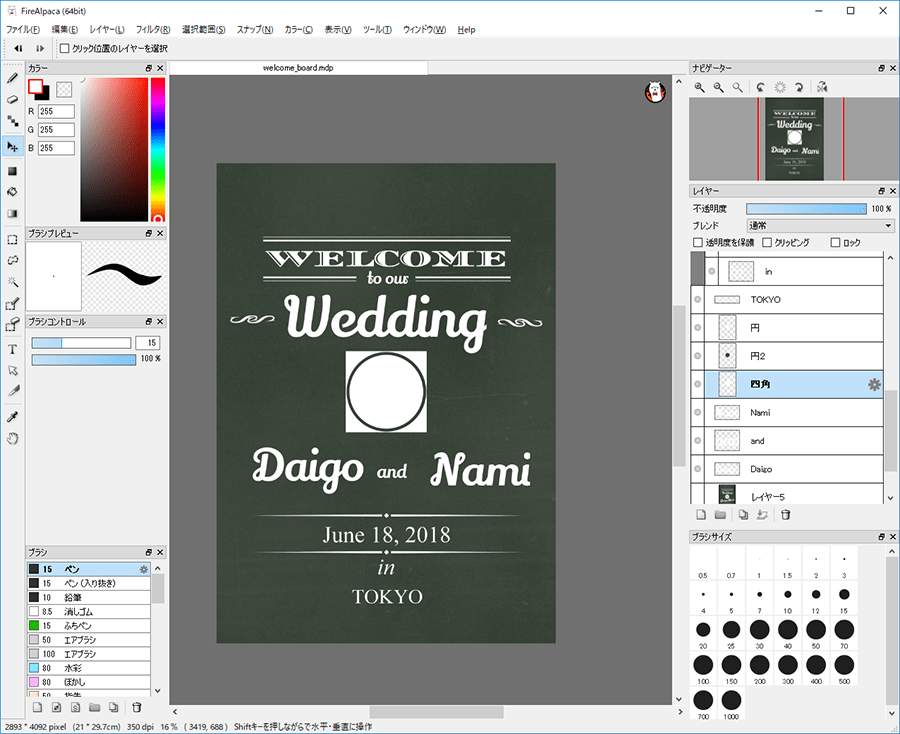This screenshot has width=900, height=734.
Task: Hide the TOKYO layer visibility dot
Action: [x=697, y=300]
